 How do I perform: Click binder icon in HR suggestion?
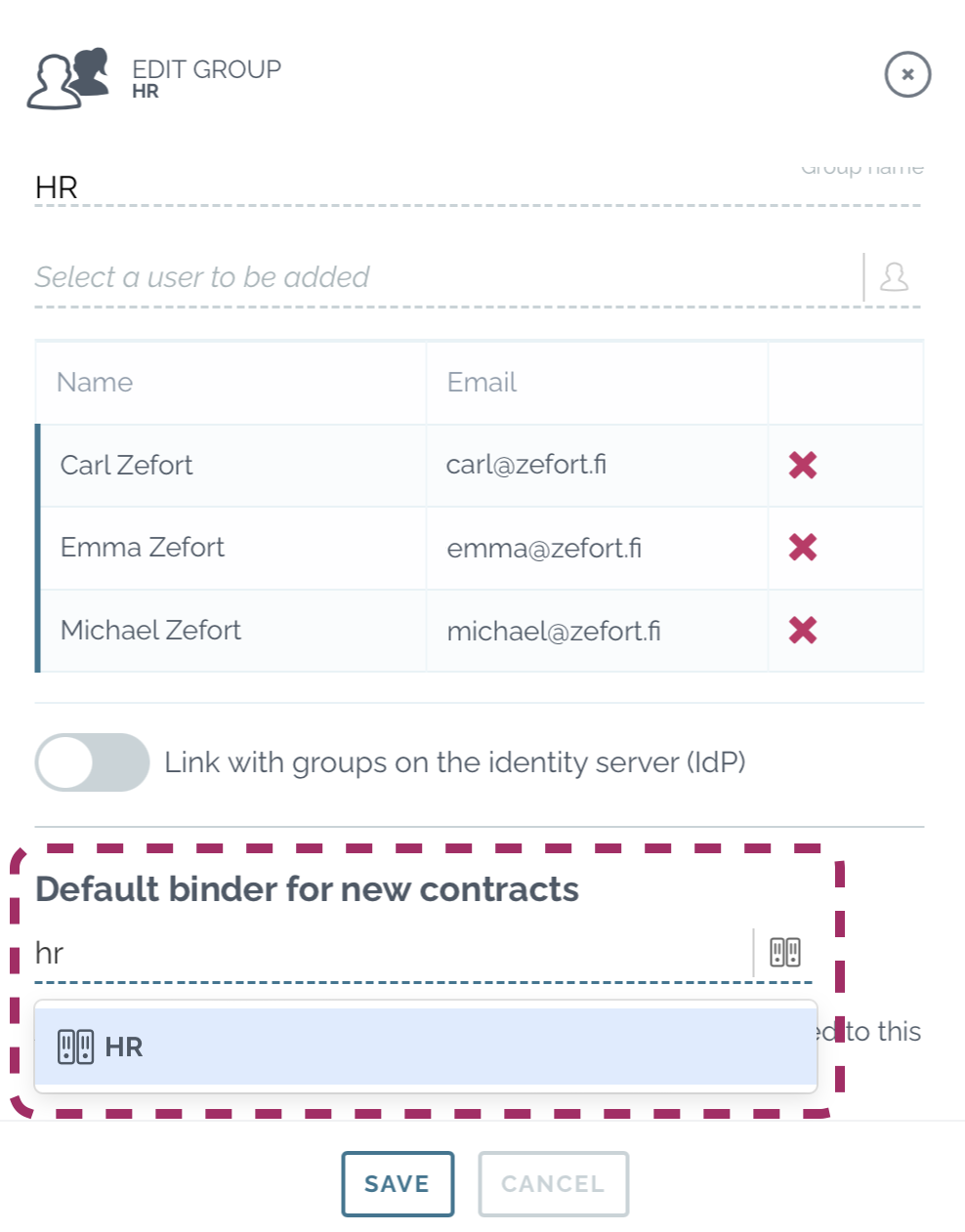point(75,1047)
